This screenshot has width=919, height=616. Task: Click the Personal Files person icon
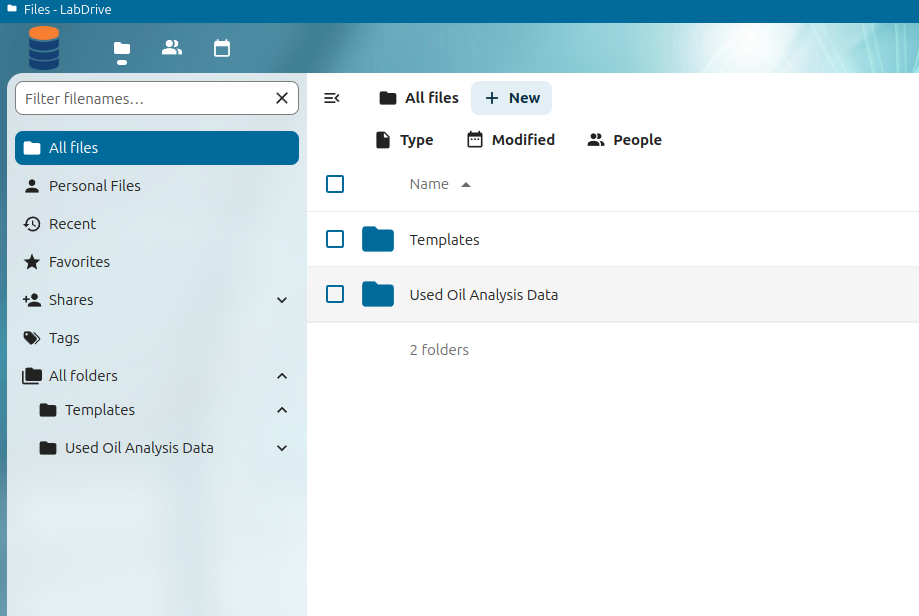point(32,186)
